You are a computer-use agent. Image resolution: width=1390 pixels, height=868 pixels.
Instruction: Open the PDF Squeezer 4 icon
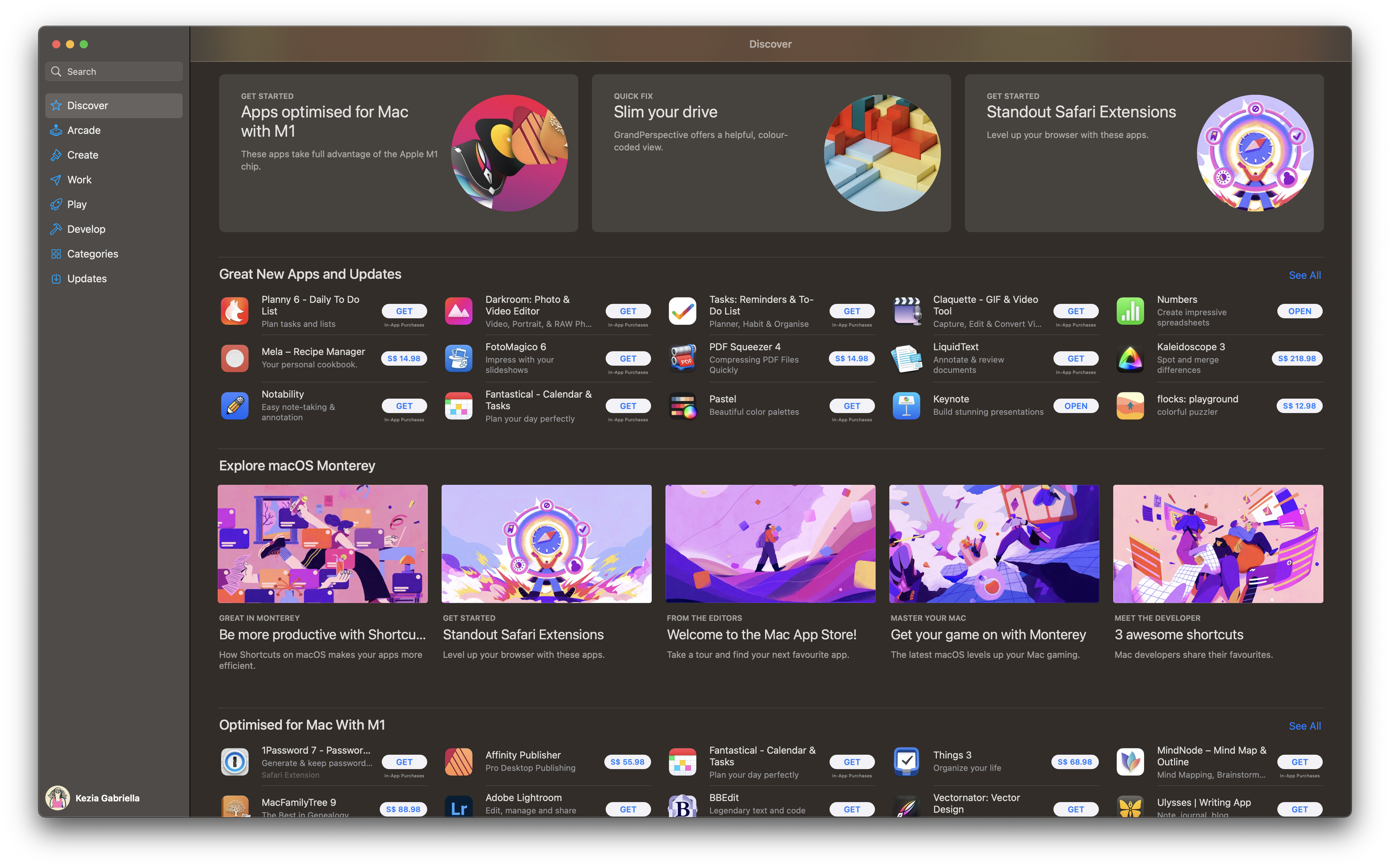[682, 359]
